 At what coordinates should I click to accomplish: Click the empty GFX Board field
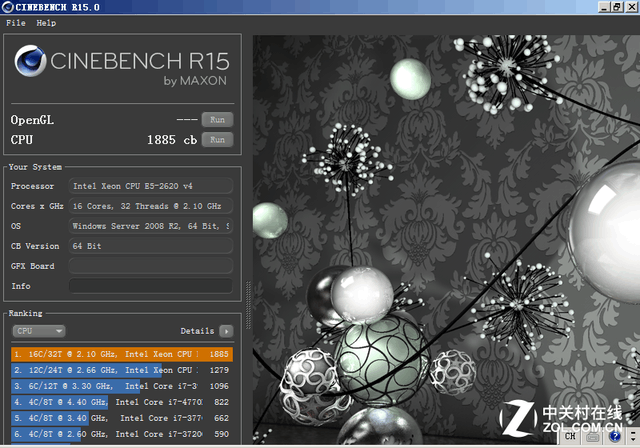coord(150,266)
